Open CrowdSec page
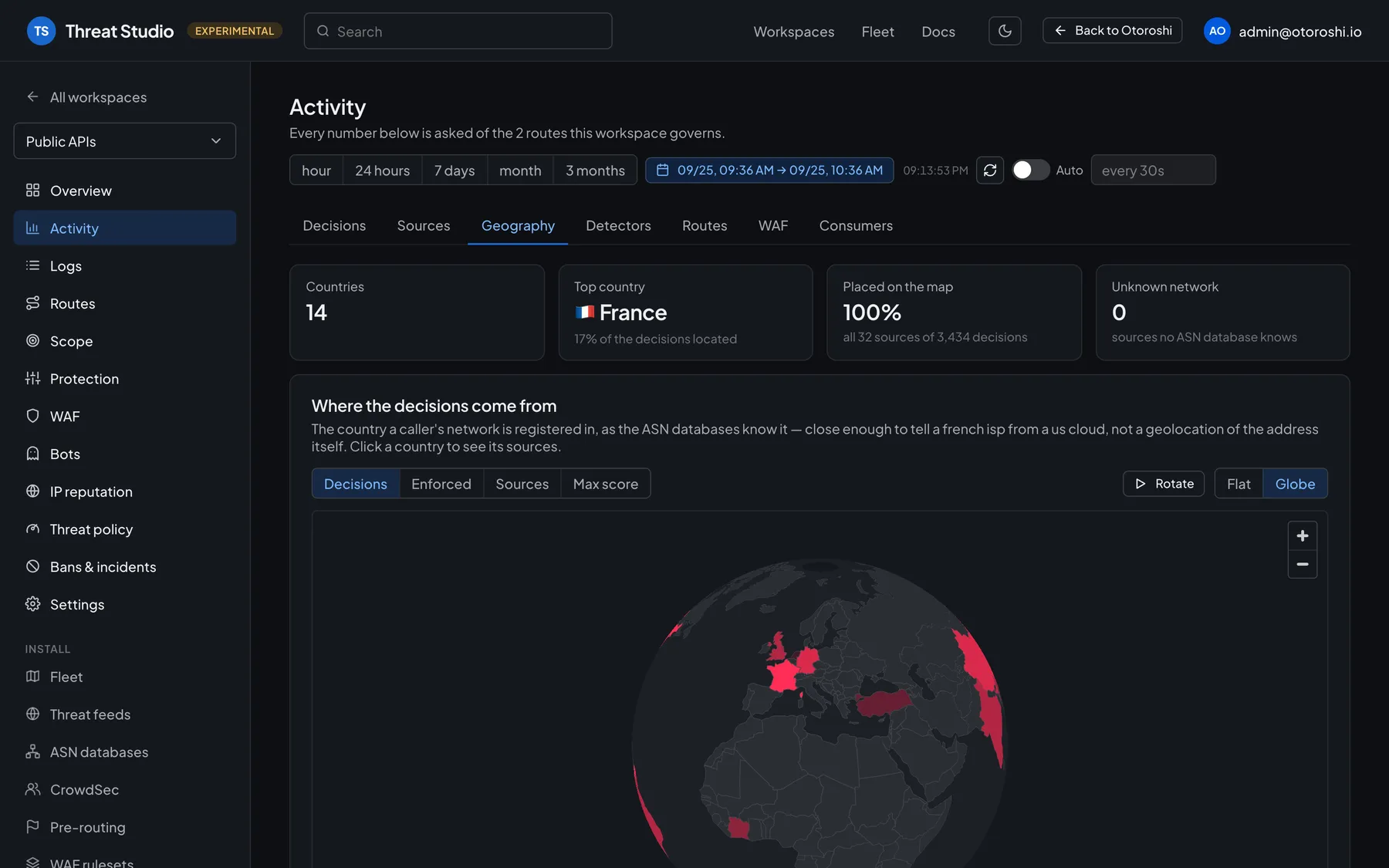 click(x=125, y=789)
